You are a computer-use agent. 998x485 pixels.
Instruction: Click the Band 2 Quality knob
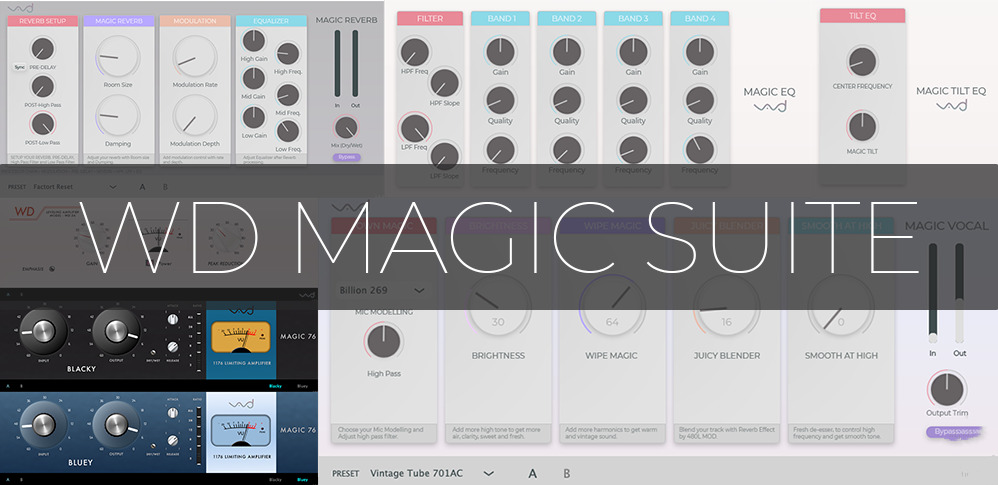click(566, 101)
